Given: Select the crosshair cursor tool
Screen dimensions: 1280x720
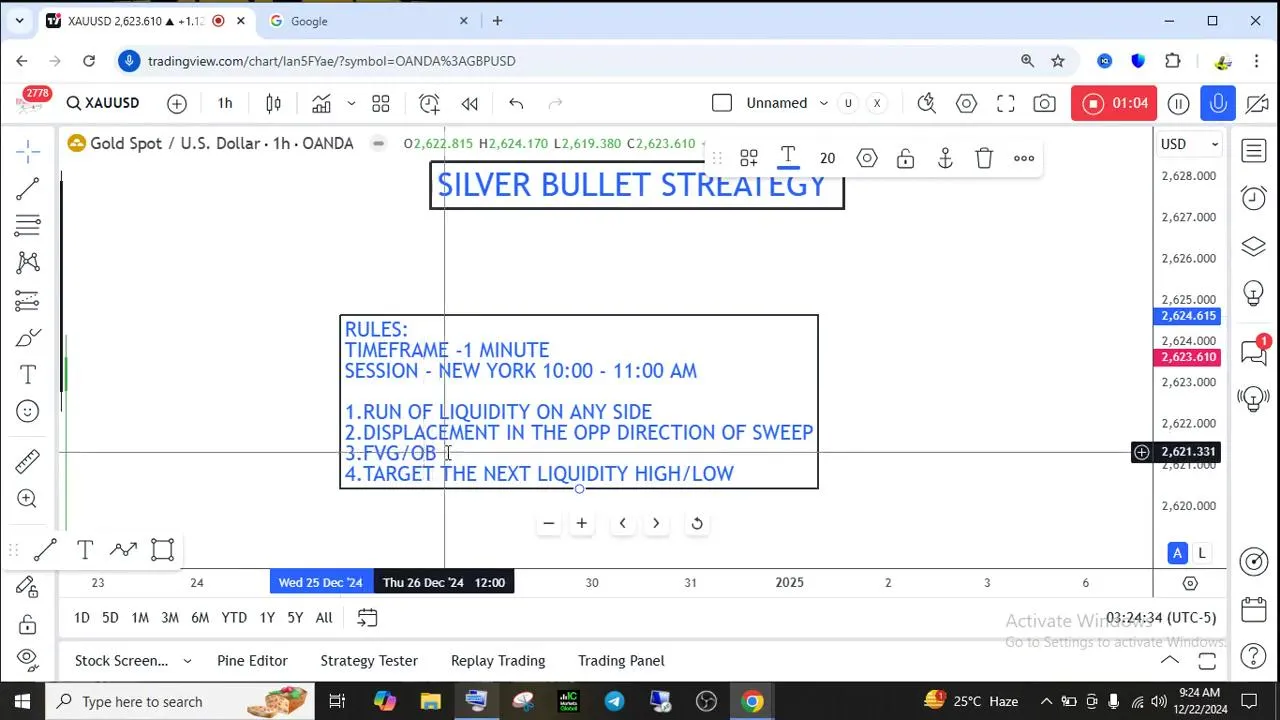Looking at the screenshot, I should click(x=28, y=152).
